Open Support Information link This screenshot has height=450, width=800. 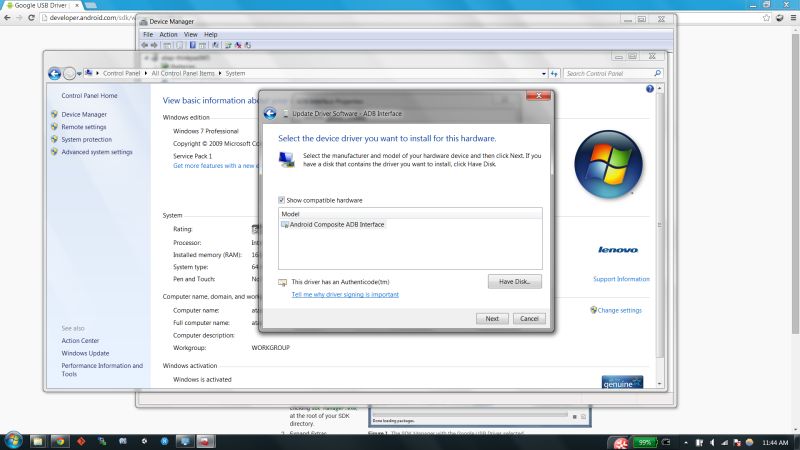click(x=621, y=279)
